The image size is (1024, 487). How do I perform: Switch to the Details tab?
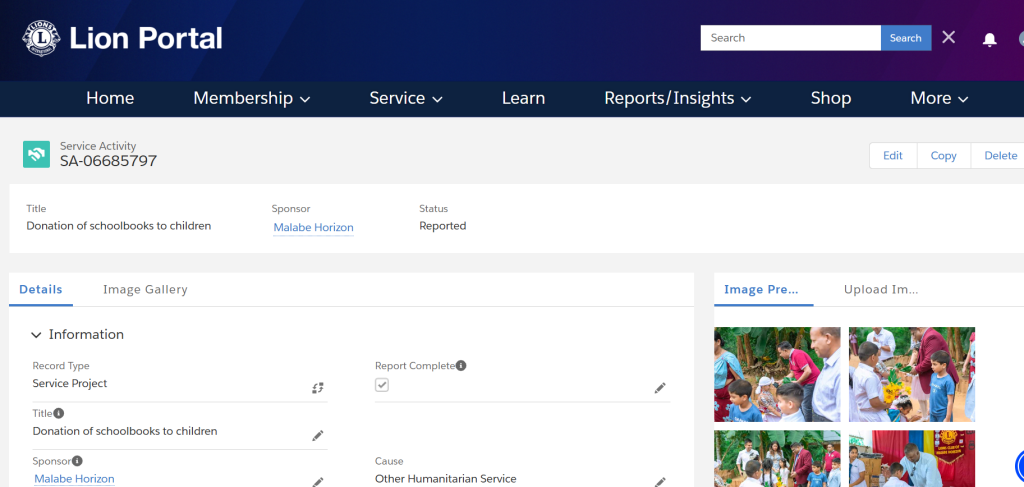pyautogui.click(x=40, y=290)
